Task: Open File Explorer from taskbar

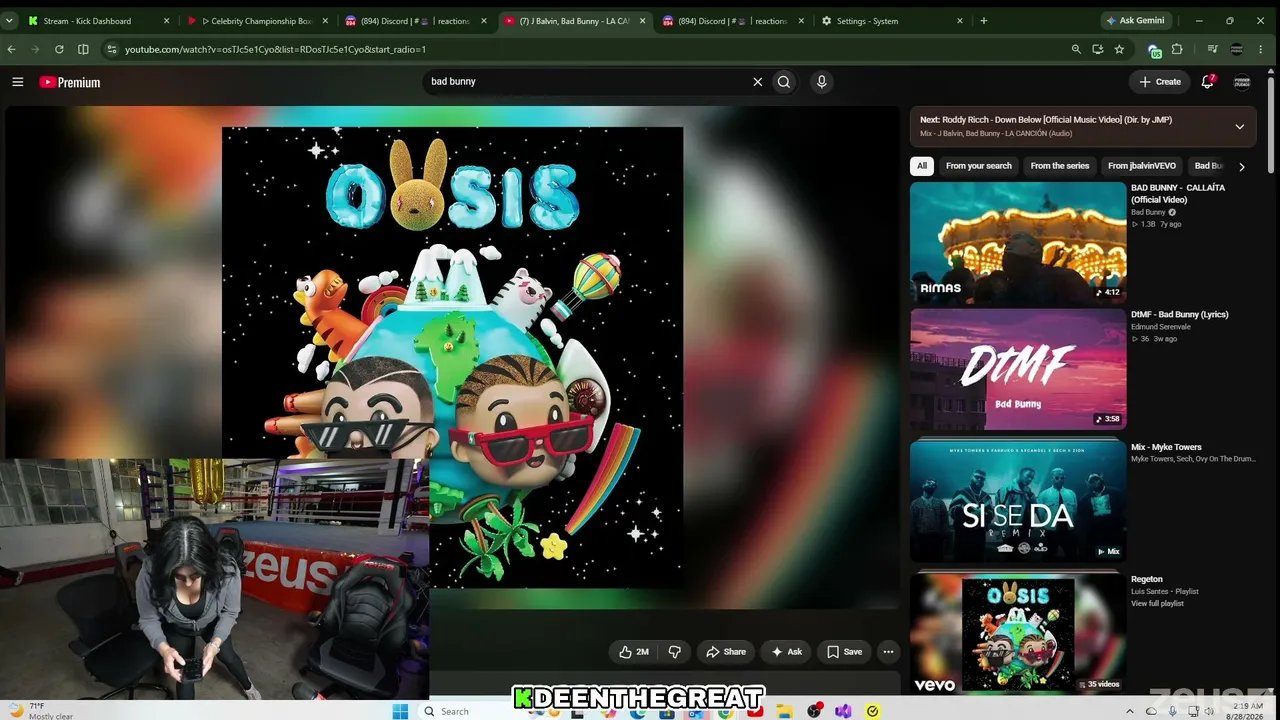Action: click(x=785, y=711)
